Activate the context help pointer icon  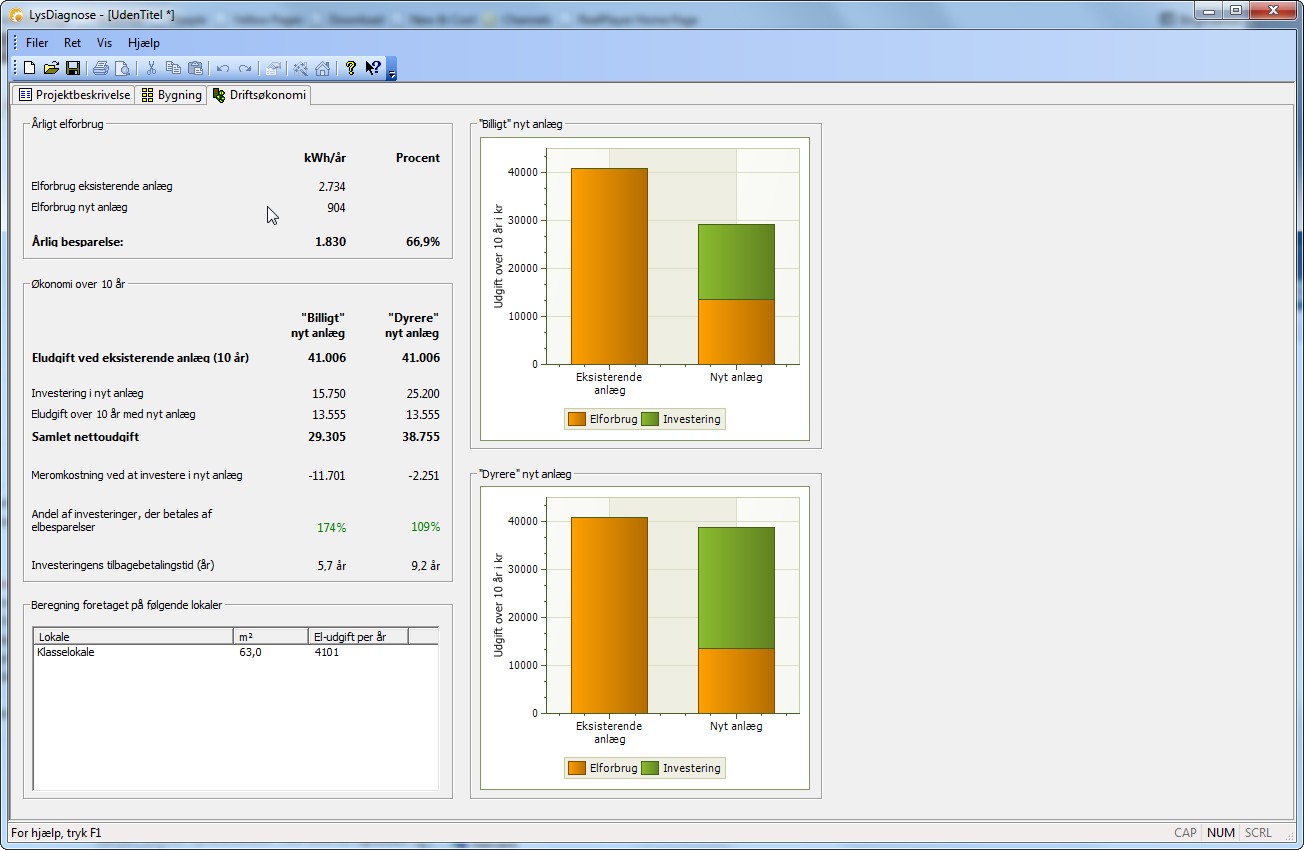click(x=372, y=68)
